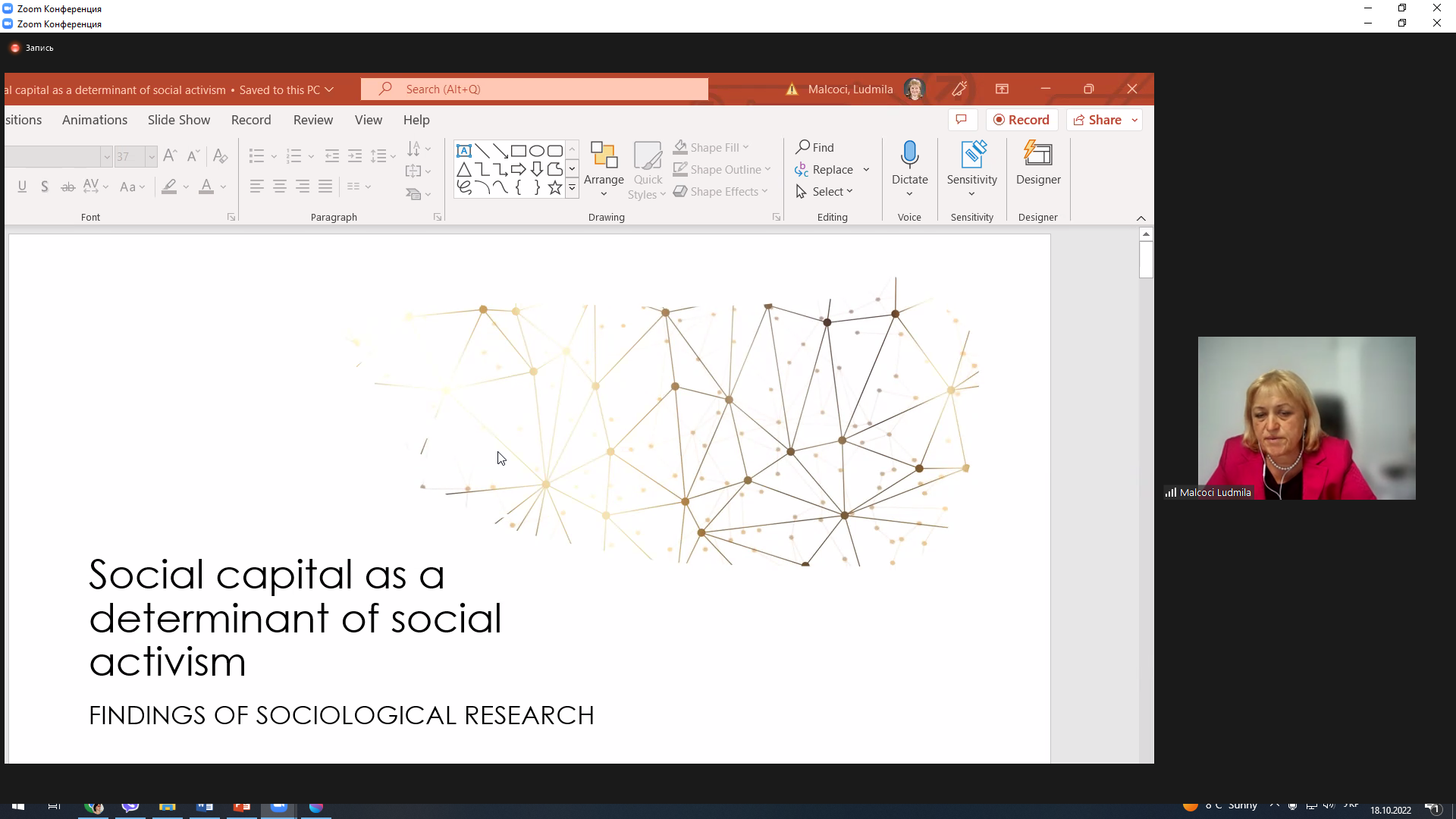Click Find in Editing group

click(815, 147)
